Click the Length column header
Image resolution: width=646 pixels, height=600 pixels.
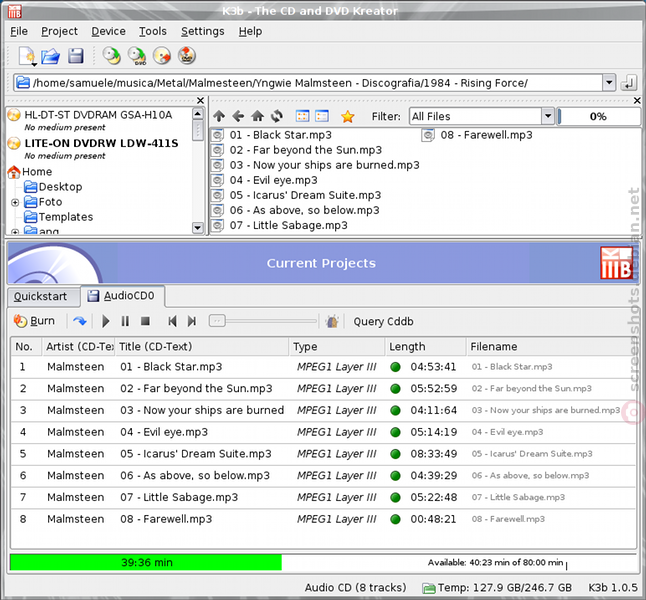426,347
